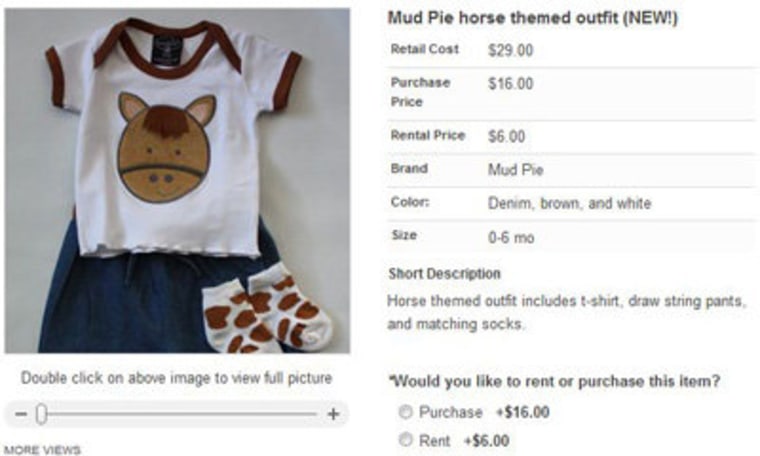
Task: Click the Rent +$6.00 label
Action: point(464,440)
